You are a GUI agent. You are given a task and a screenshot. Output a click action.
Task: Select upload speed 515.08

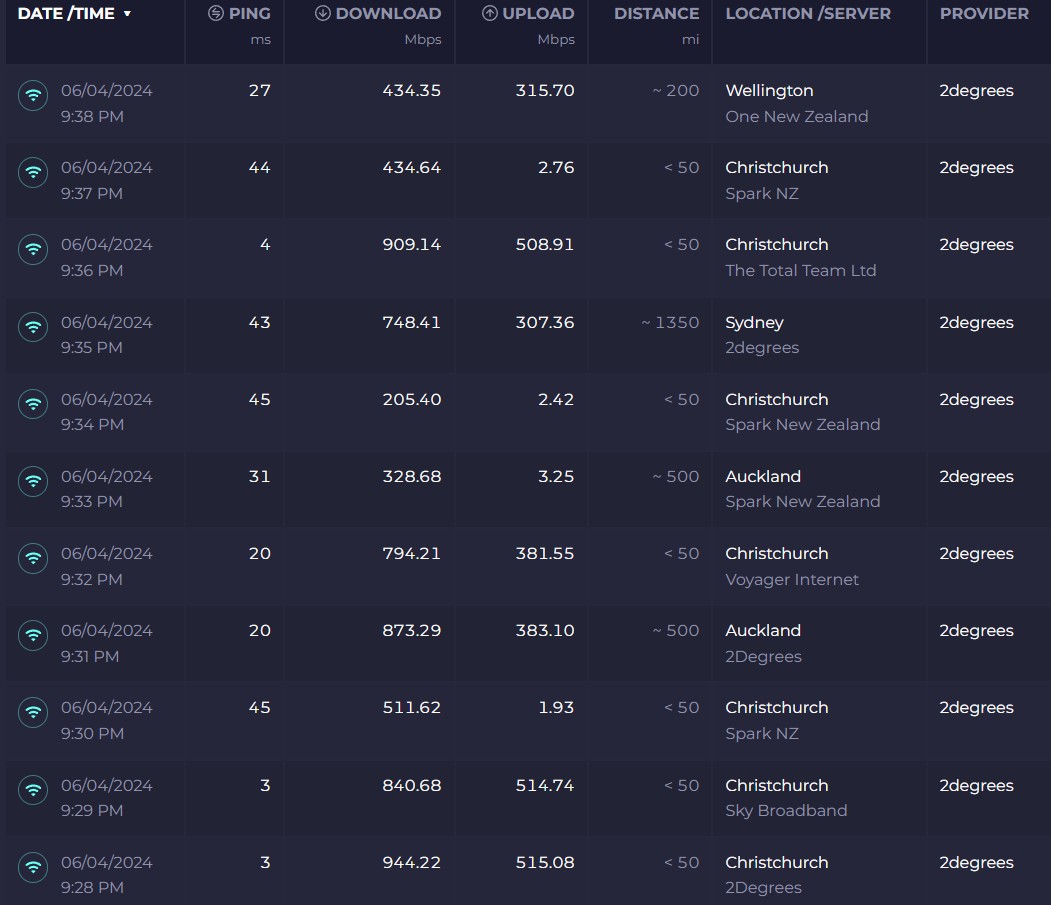click(x=545, y=863)
